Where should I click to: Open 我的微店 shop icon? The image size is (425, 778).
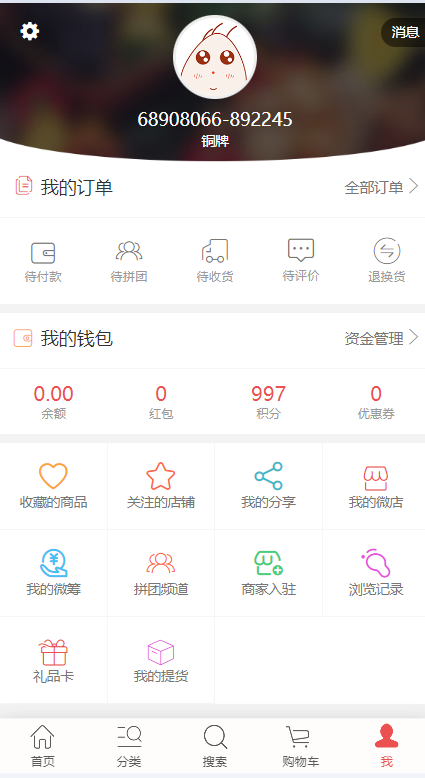tap(376, 478)
